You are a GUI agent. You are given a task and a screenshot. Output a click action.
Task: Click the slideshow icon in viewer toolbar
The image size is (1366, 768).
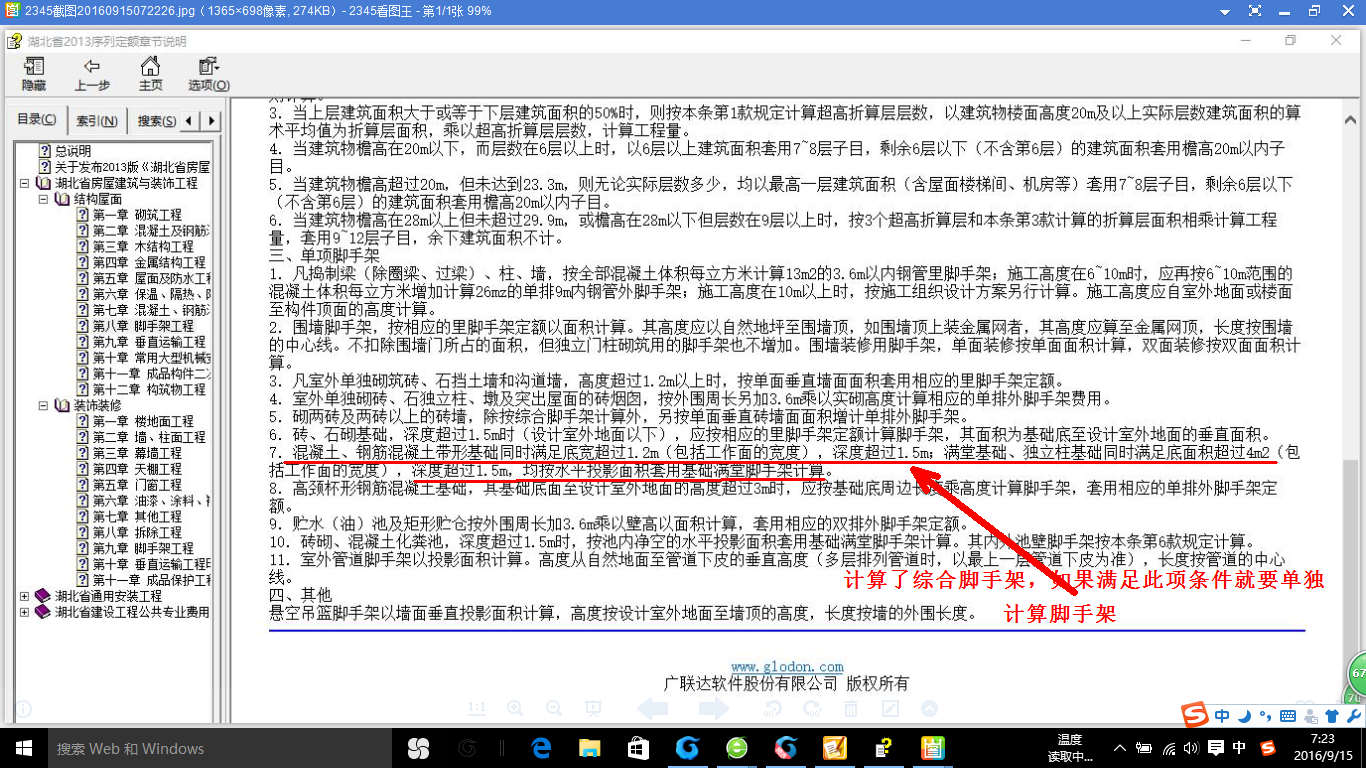[592, 709]
